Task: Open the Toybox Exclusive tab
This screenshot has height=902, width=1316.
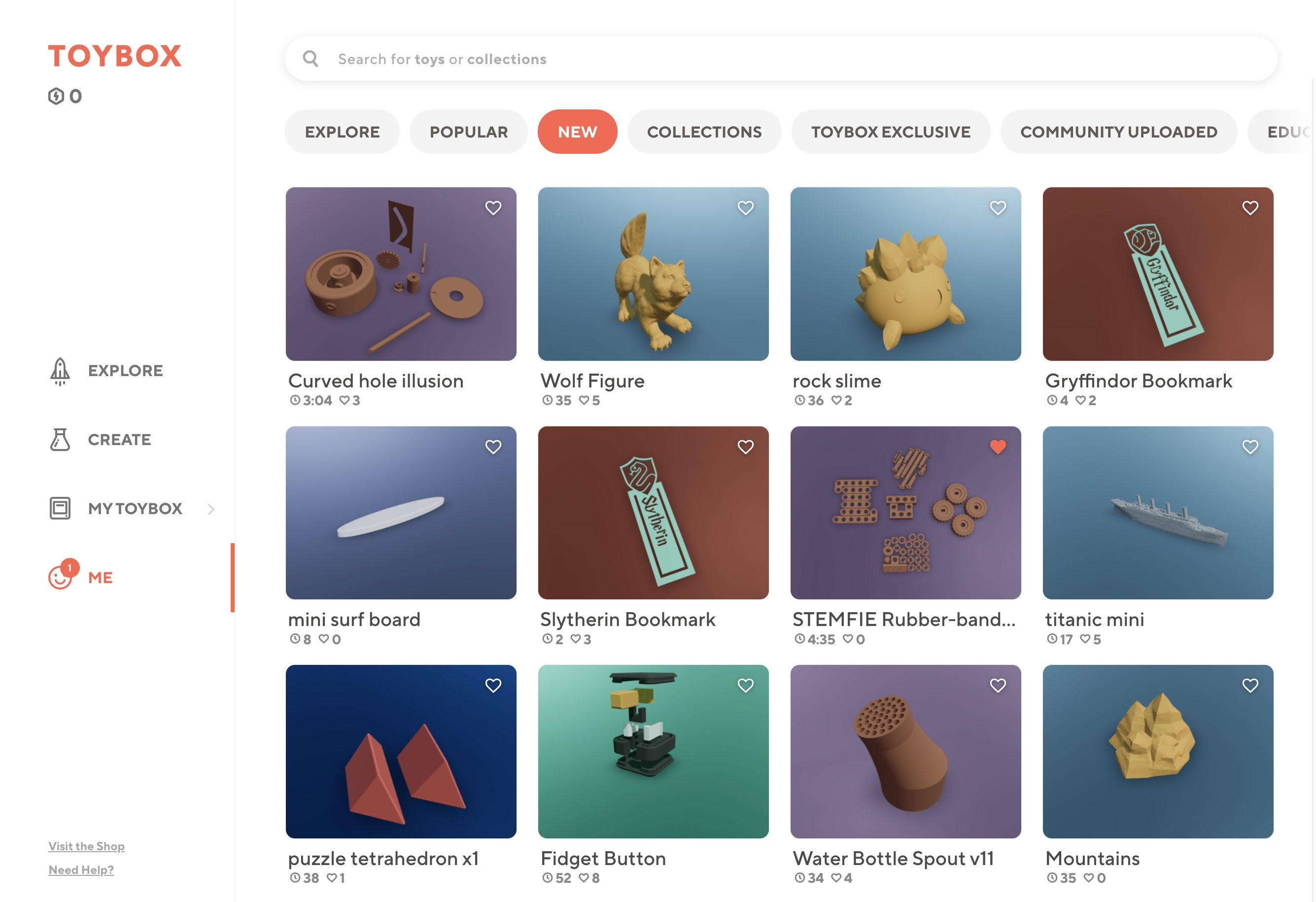Action: tap(890, 132)
